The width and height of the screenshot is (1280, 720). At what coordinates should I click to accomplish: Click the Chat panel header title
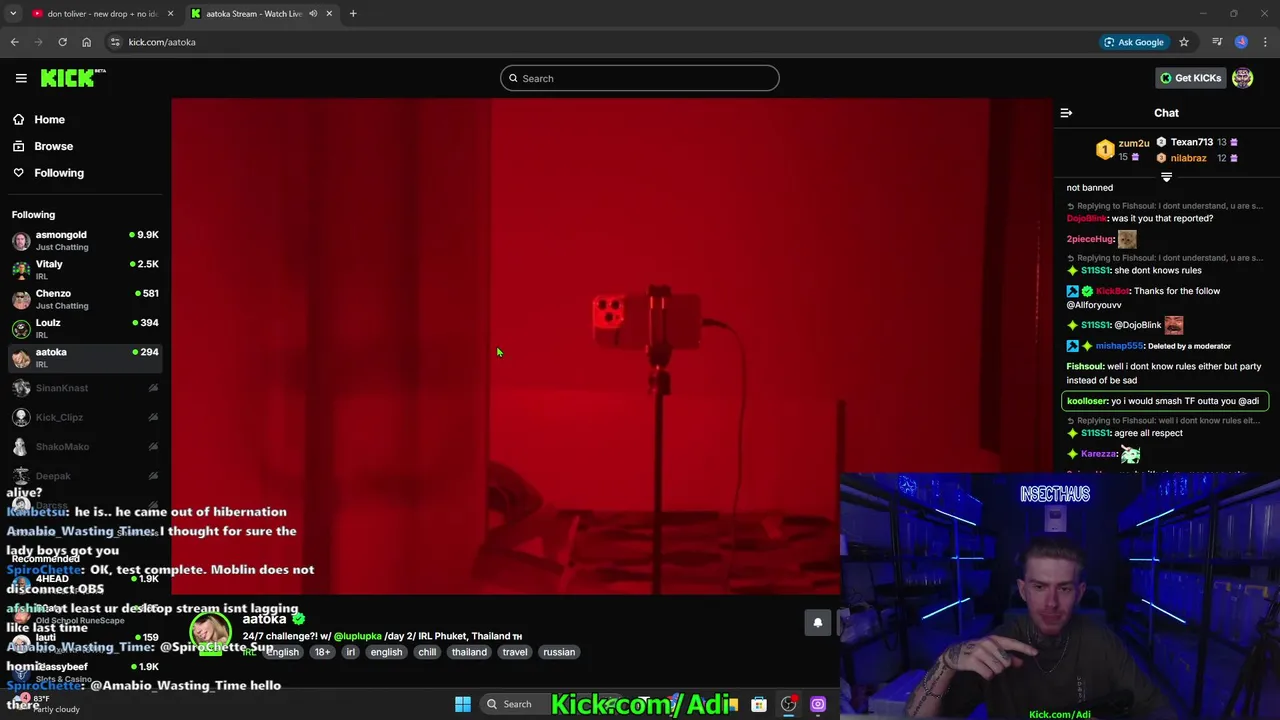1166,113
